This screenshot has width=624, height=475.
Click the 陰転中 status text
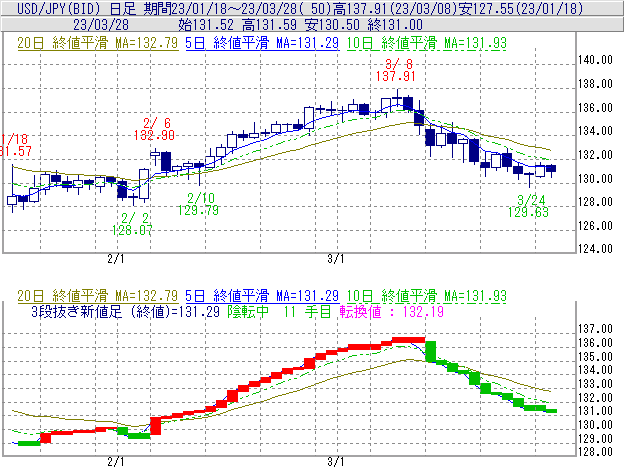tap(248, 311)
